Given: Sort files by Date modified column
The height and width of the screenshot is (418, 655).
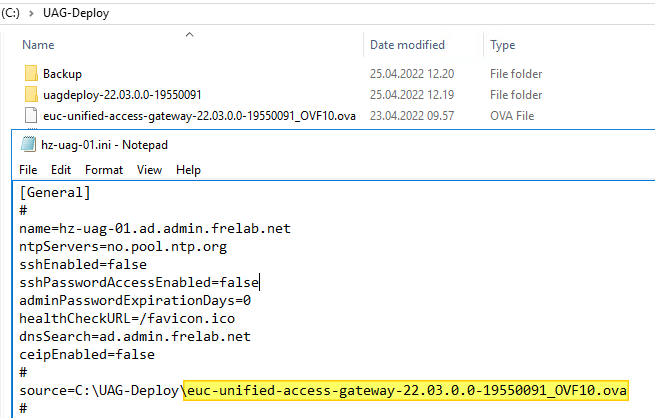Looking at the screenshot, I should pos(407,45).
